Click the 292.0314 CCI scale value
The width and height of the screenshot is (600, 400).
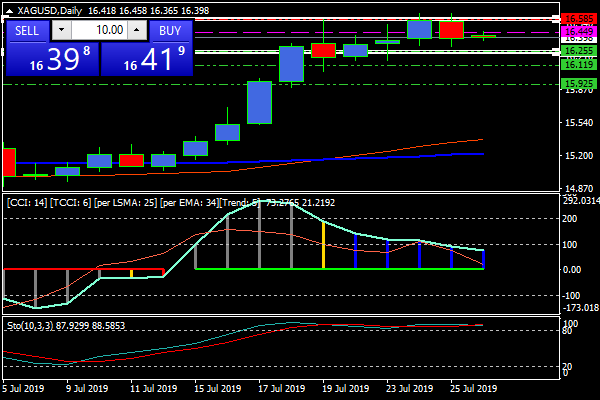click(x=582, y=201)
